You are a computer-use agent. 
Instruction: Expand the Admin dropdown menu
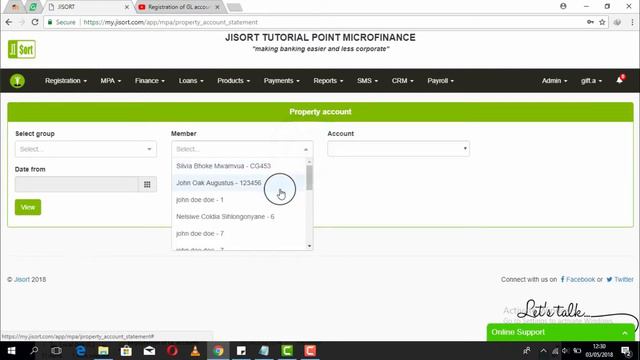554,81
